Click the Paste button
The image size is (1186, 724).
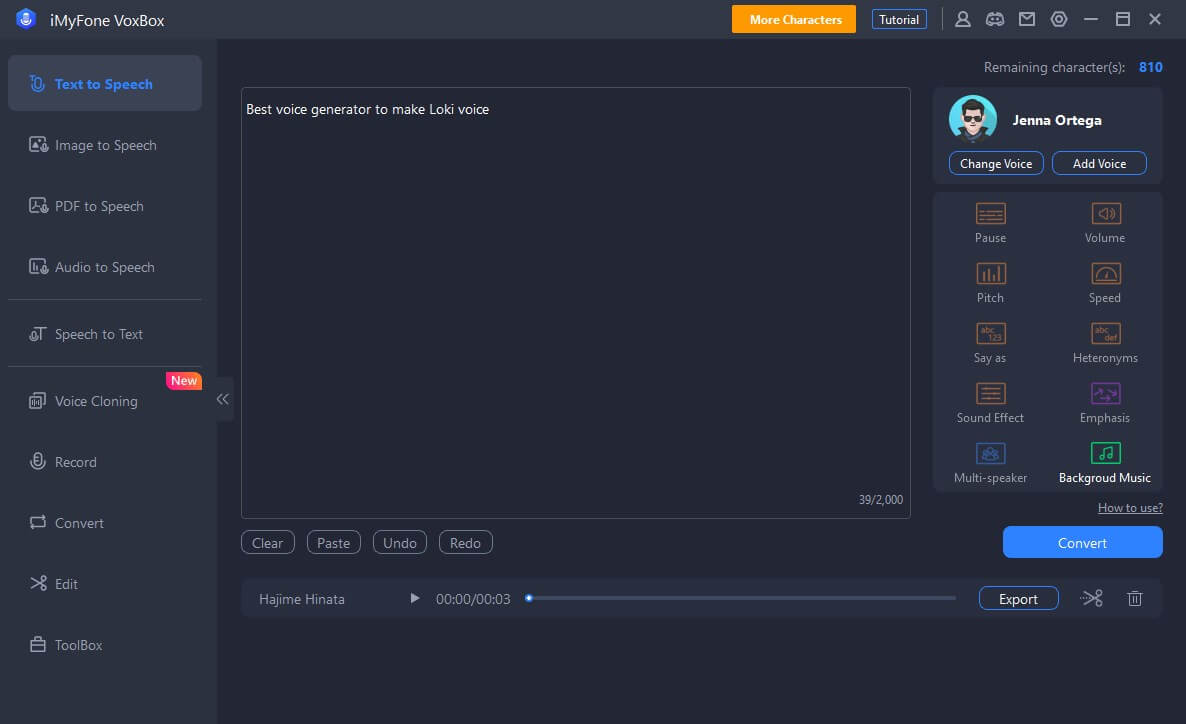click(334, 542)
